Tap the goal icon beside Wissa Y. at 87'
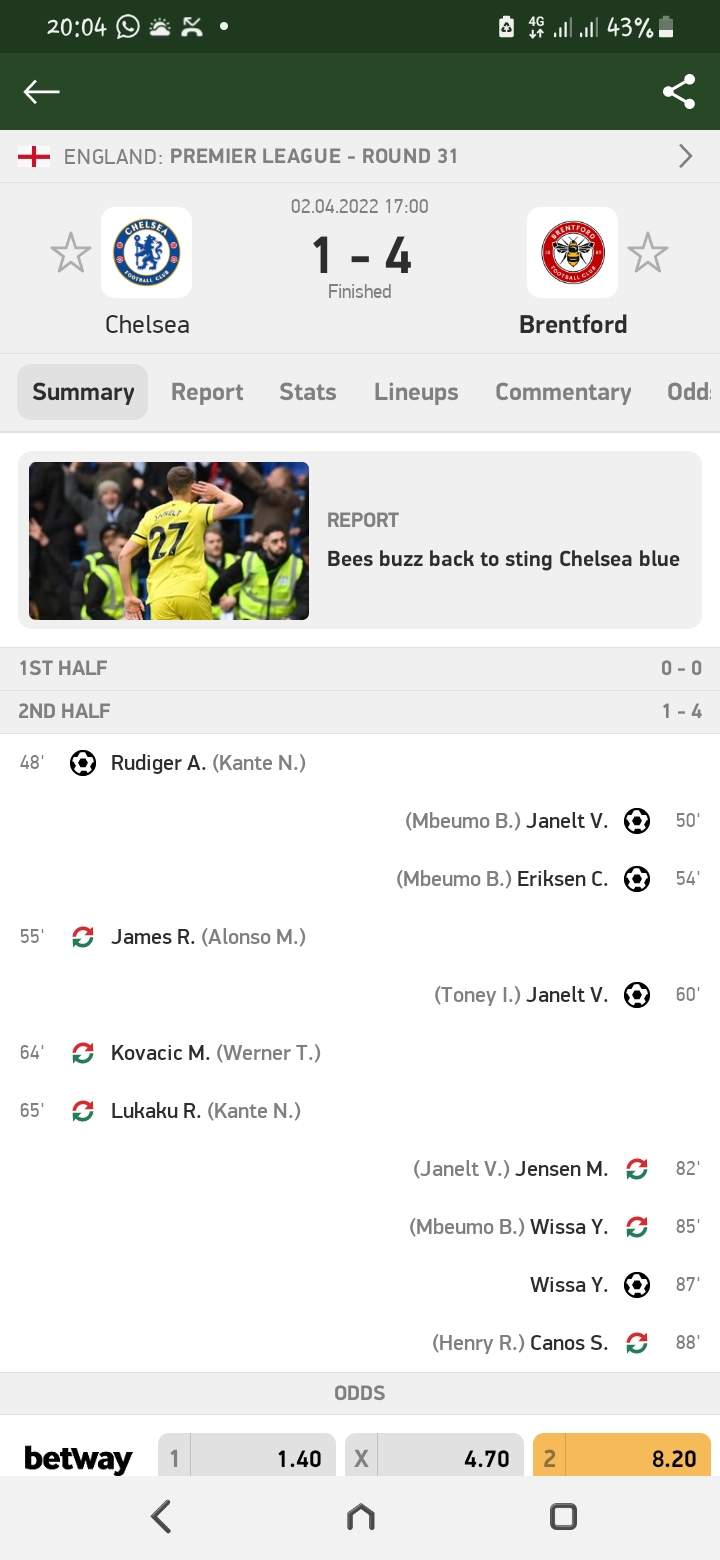 [637, 1285]
